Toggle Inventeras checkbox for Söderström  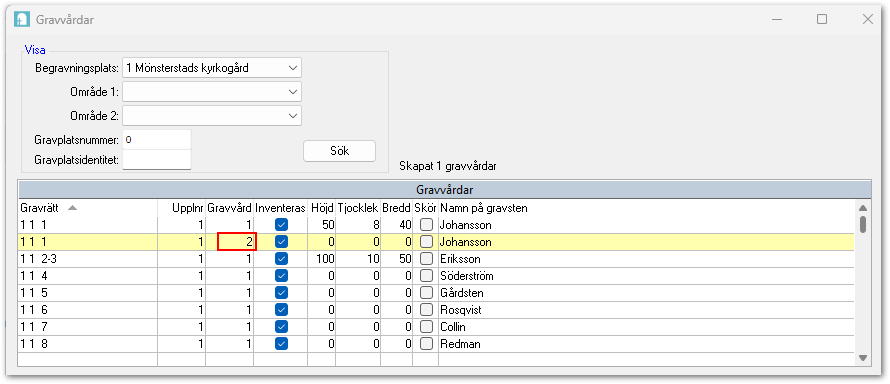pos(281,276)
